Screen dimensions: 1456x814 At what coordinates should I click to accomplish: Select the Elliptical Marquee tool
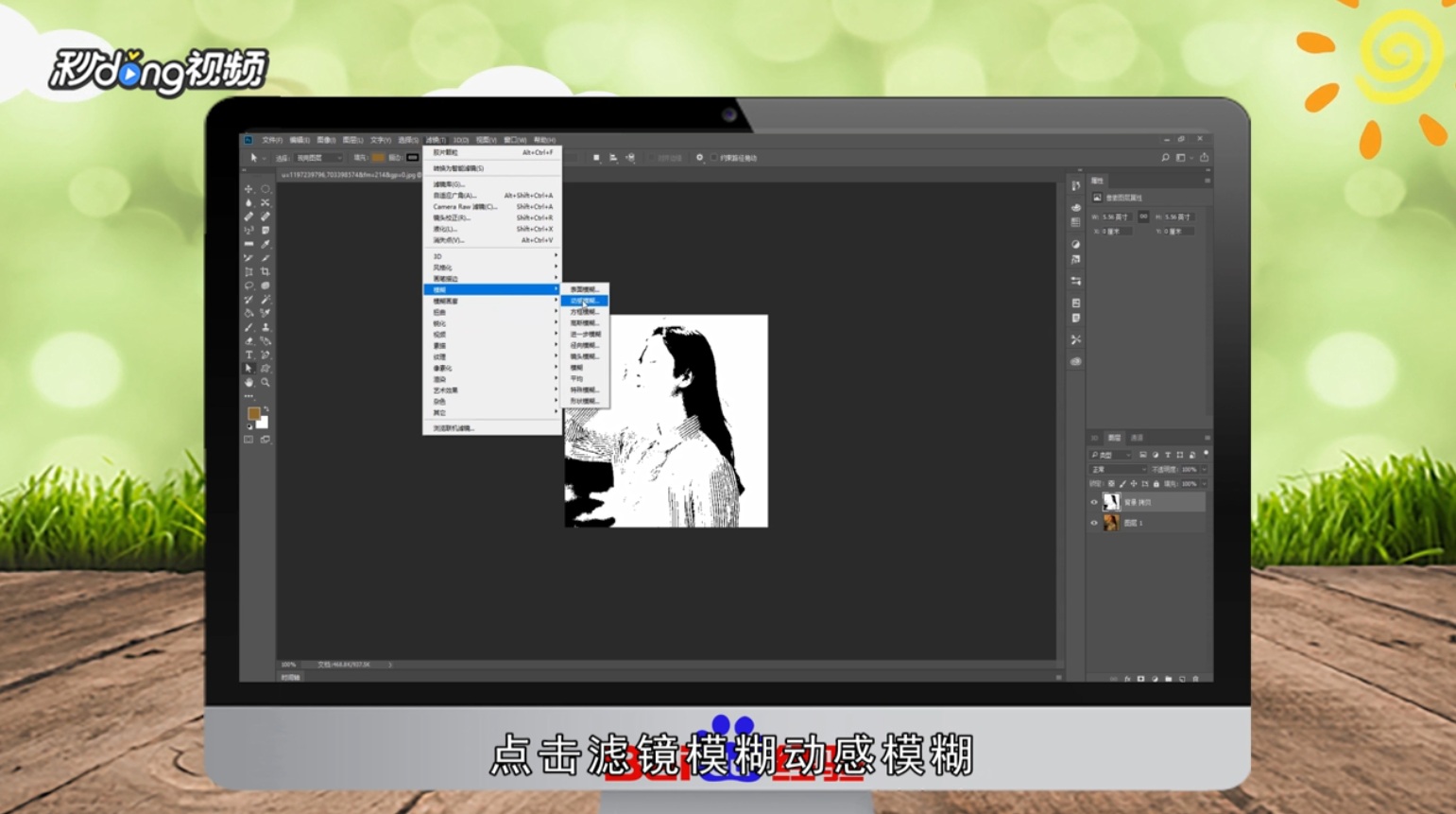(x=266, y=189)
